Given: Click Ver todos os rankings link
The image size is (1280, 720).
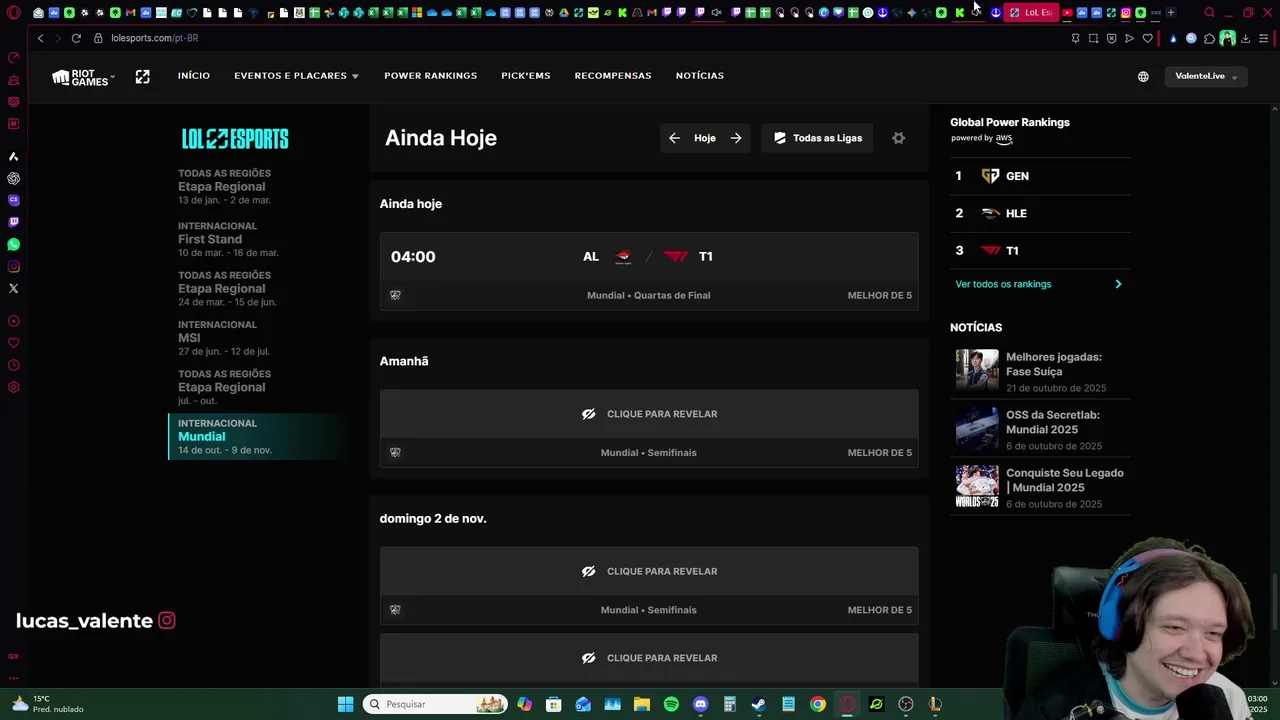Looking at the screenshot, I should pos(1038,284).
